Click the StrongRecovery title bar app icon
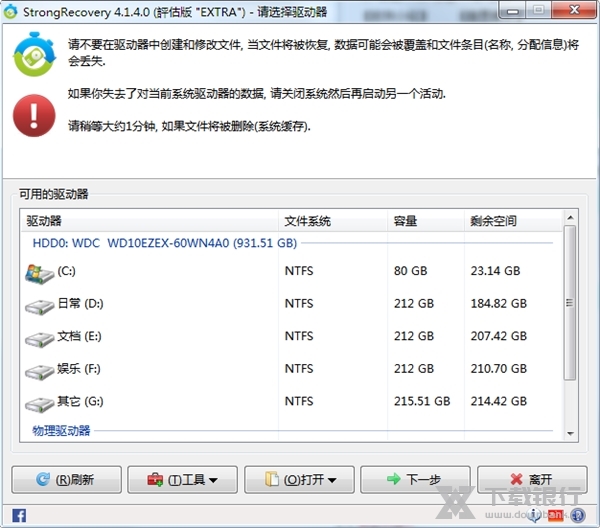 [10, 11]
